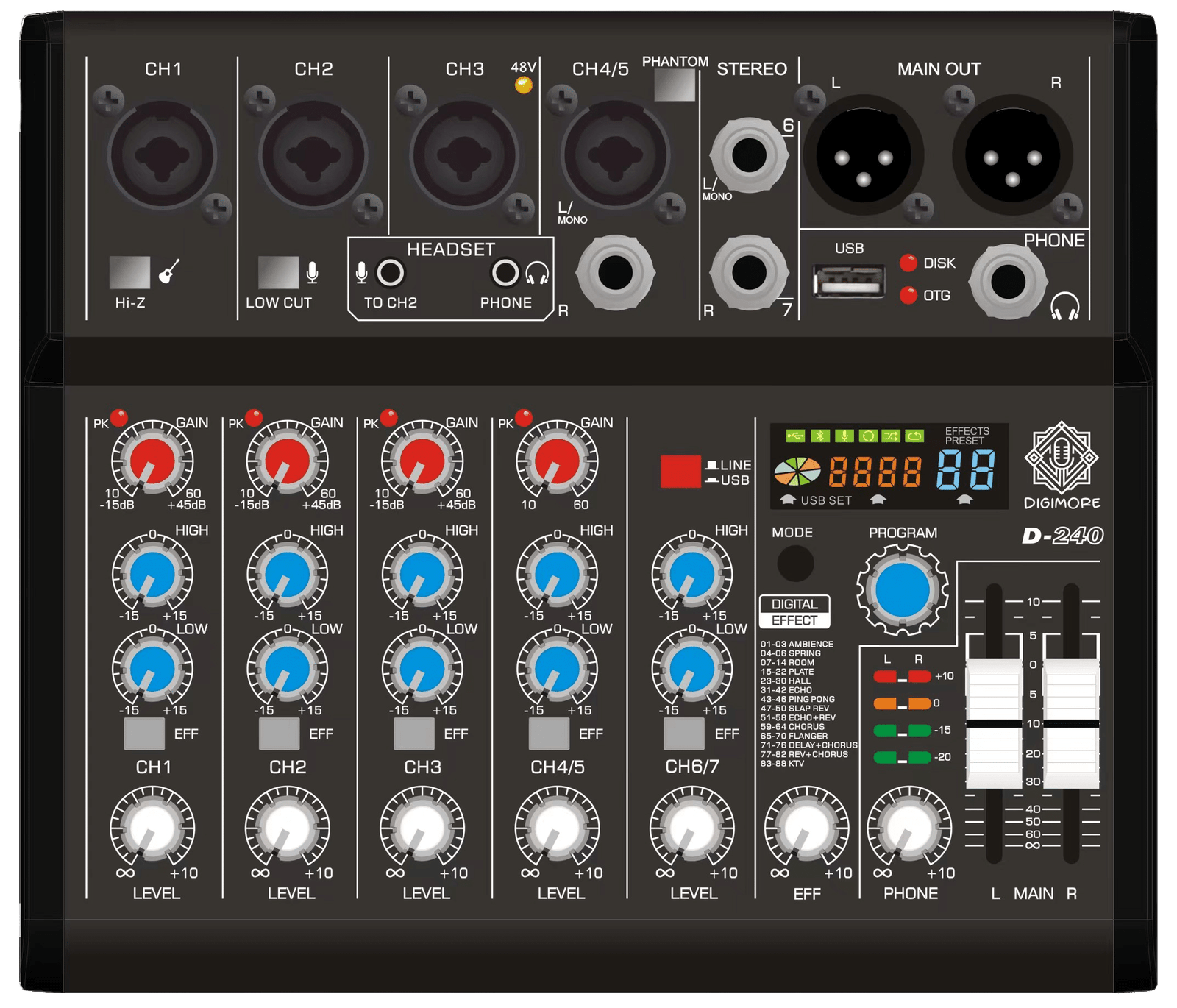Click the USB port
This screenshot has height=1008, width=1177.
point(849,281)
